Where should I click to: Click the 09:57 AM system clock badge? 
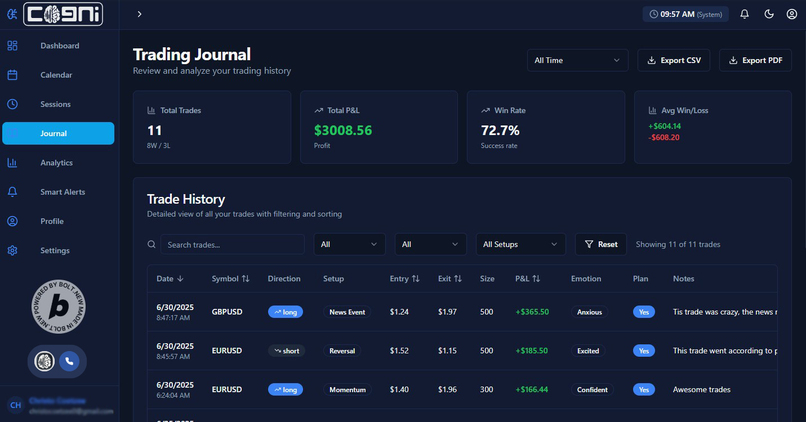(x=686, y=14)
